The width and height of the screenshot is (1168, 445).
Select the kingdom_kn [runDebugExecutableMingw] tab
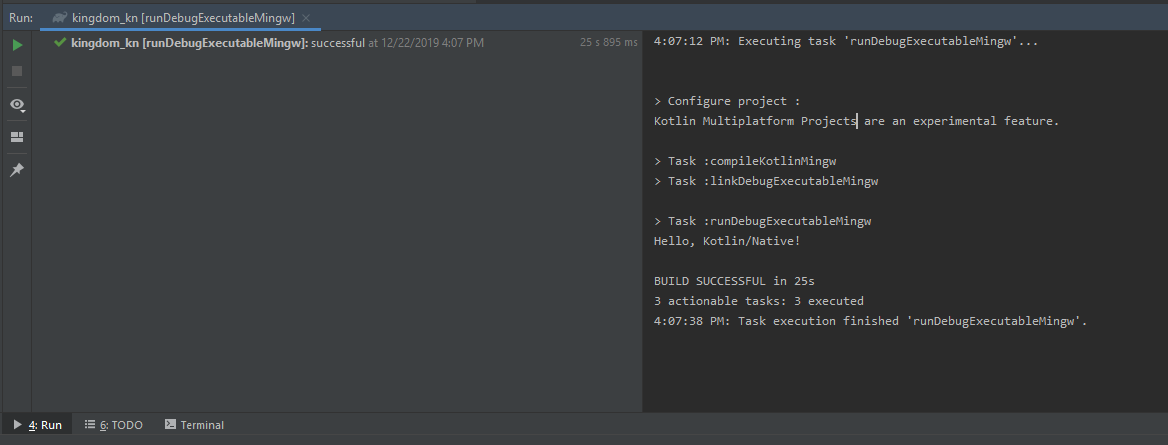tap(181, 17)
